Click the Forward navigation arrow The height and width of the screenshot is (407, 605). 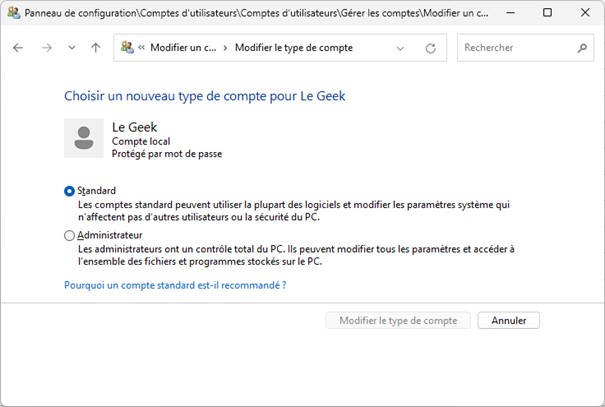46,48
